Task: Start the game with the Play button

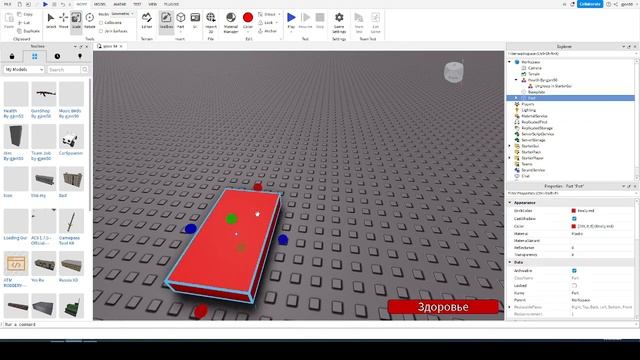Action: (x=291, y=21)
